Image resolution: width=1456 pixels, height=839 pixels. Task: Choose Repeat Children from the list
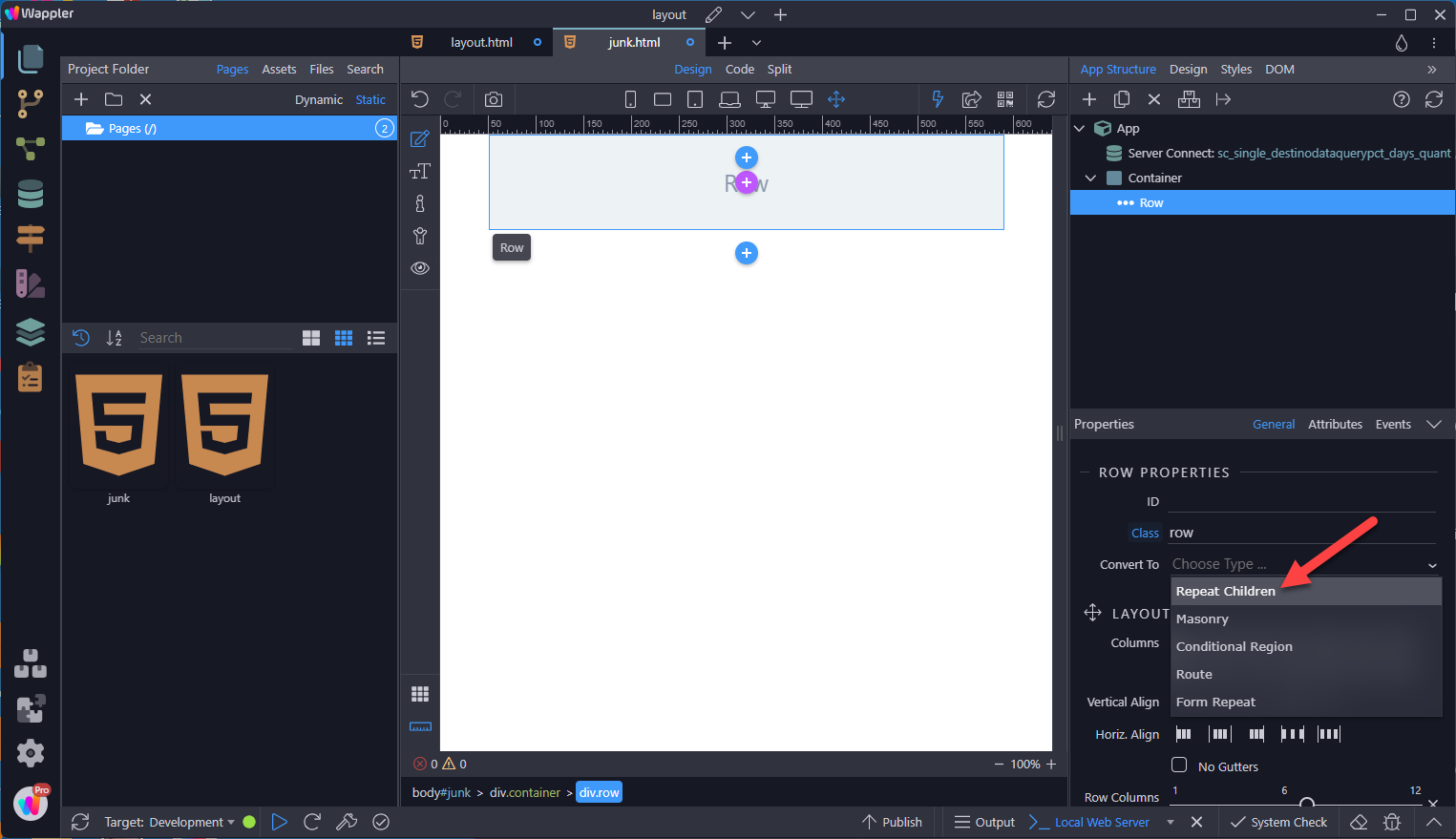[1226, 591]
